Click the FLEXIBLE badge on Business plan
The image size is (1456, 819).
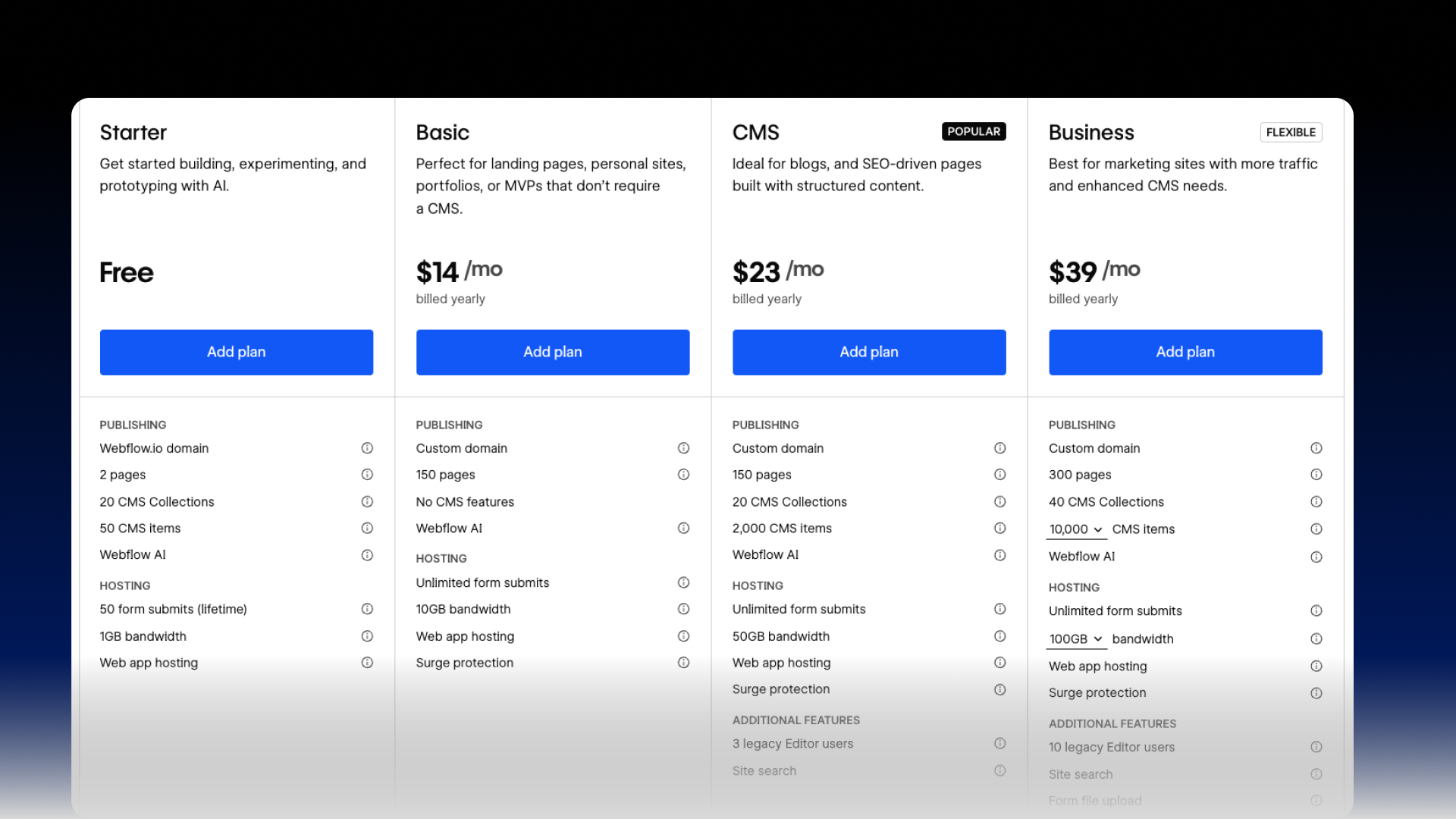pos(1291,132)
